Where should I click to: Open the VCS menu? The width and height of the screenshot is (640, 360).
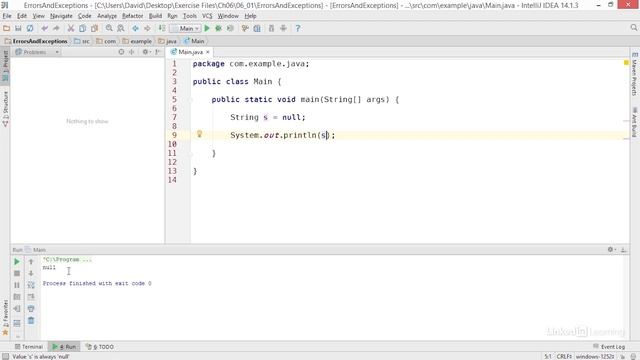207,16
